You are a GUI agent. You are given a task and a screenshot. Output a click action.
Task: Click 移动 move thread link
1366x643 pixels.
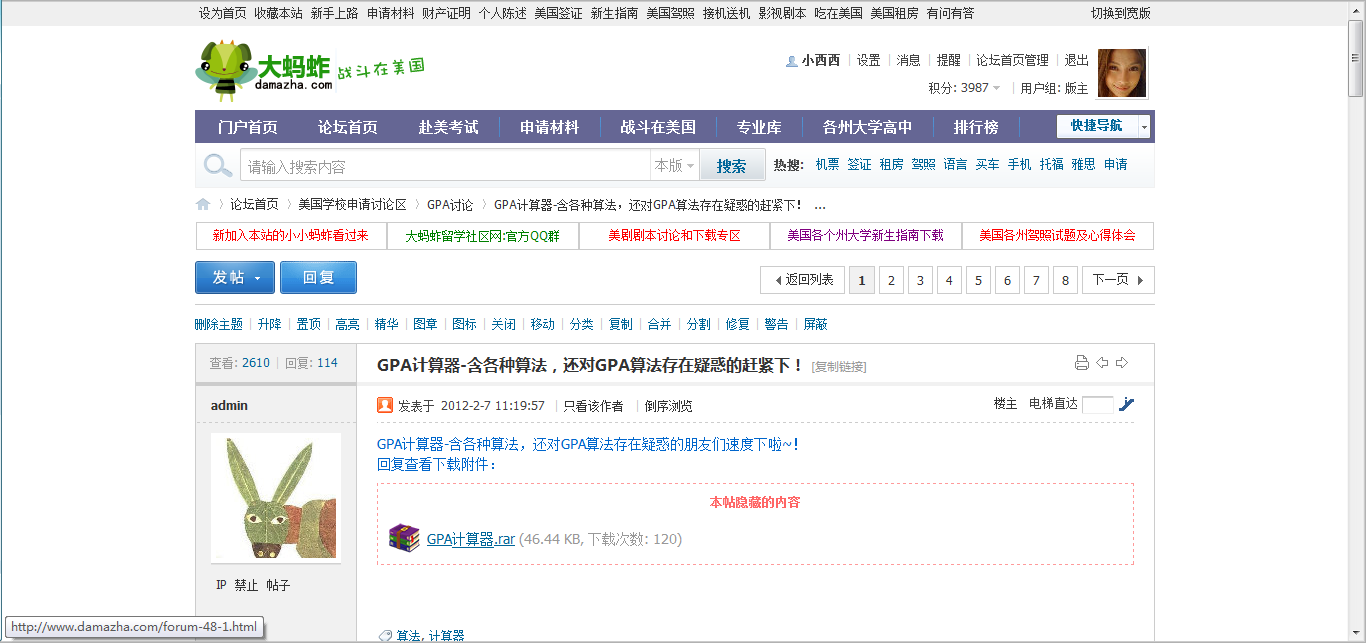[542, 324]
